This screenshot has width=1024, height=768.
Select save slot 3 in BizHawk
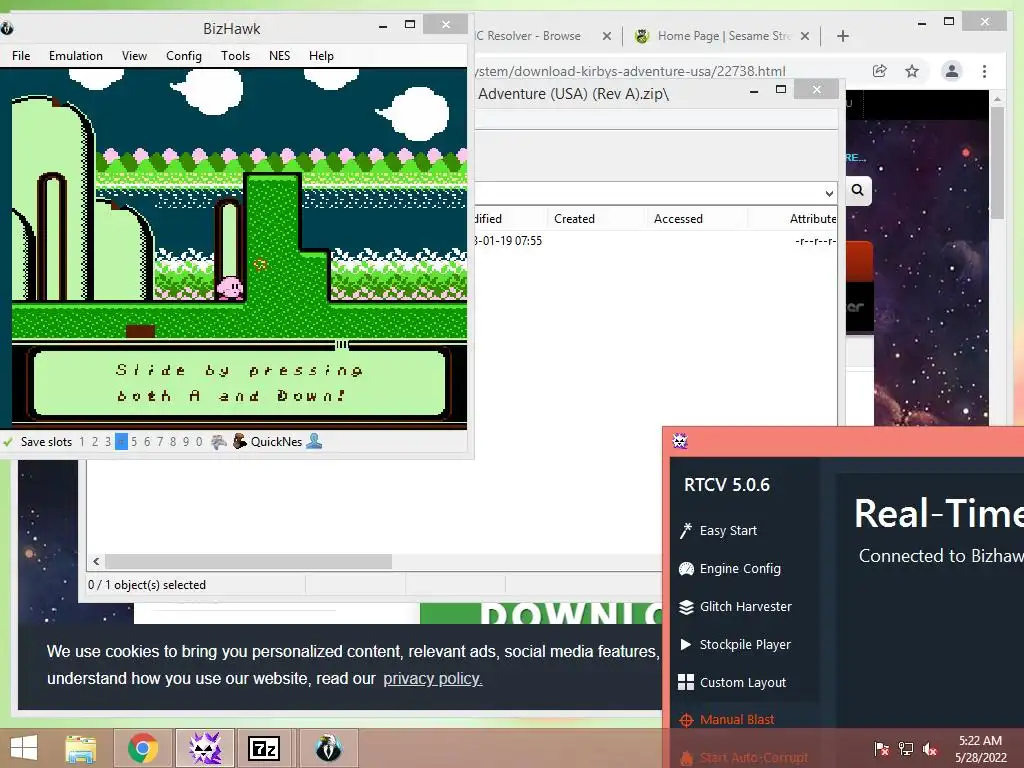[108, 441]
